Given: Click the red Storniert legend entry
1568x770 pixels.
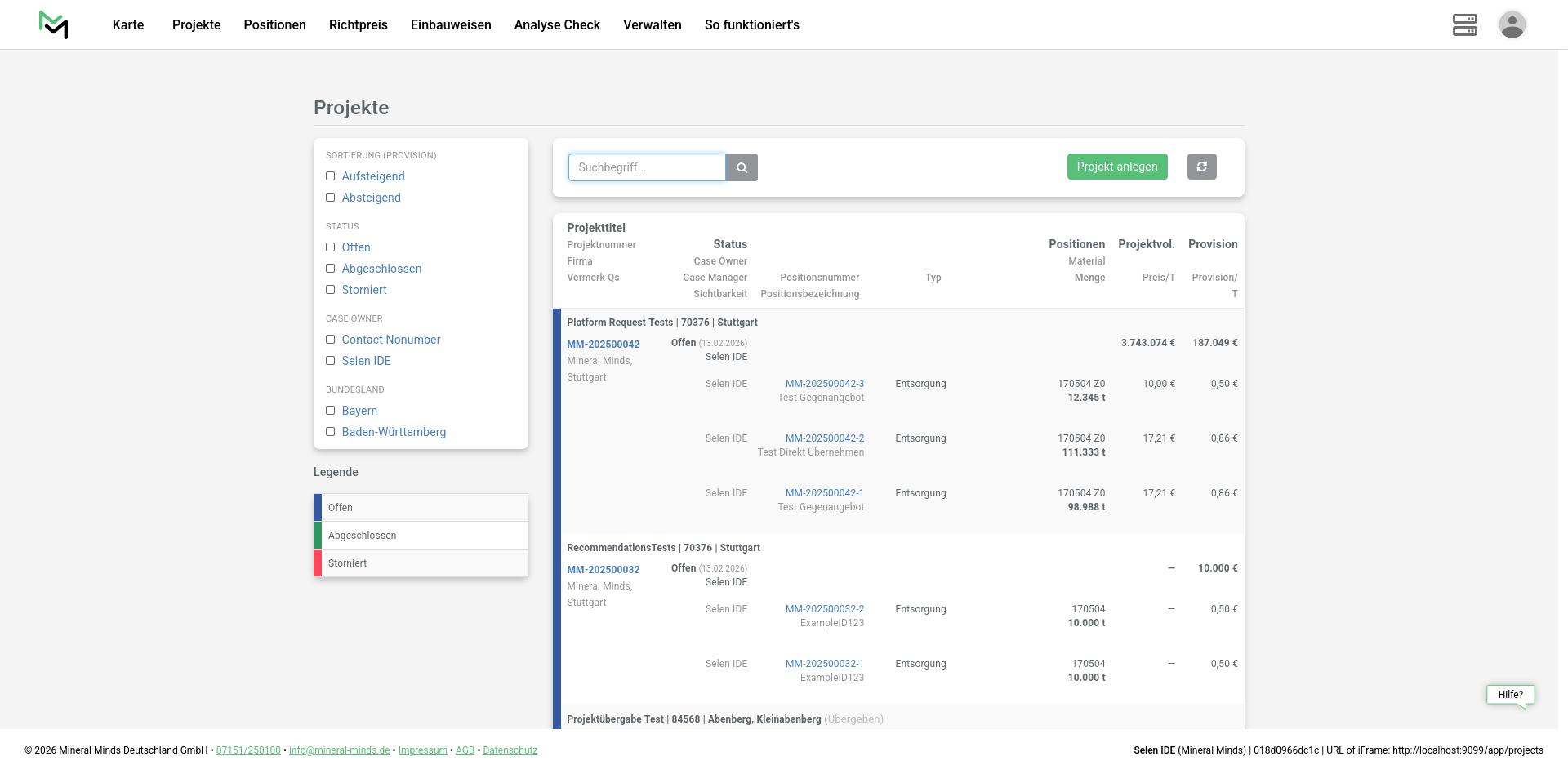Looking at the screenshot, I should [421, 563].
